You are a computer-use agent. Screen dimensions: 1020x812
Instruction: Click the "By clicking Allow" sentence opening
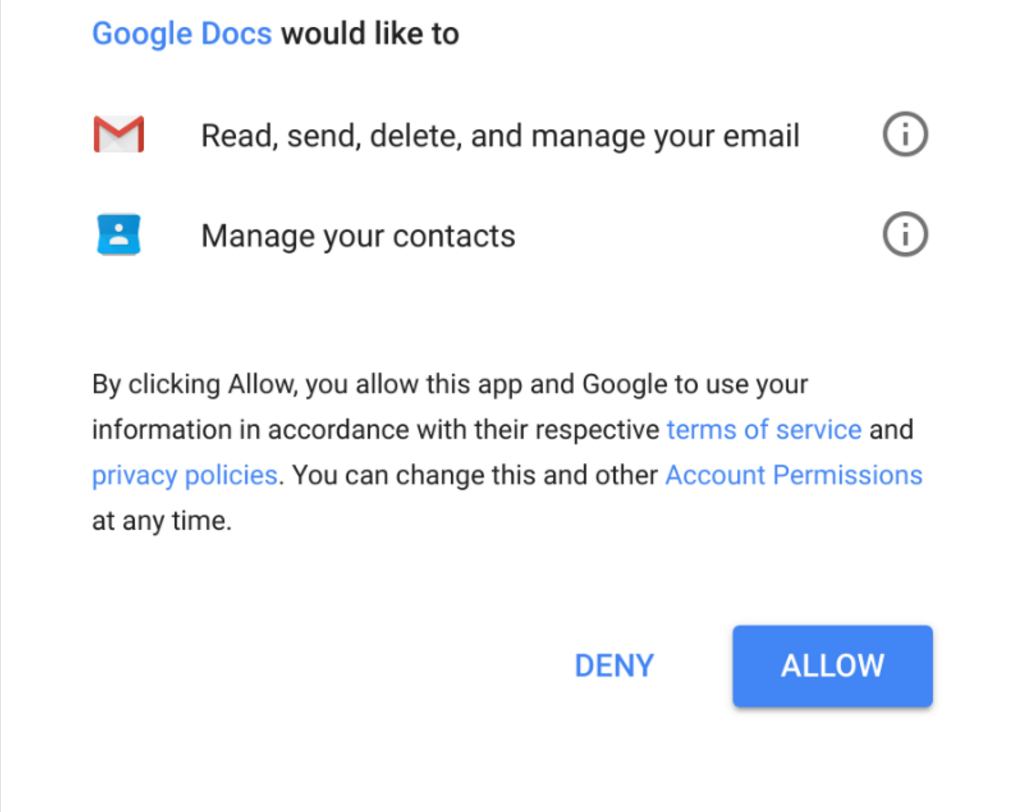pos(195,385)
